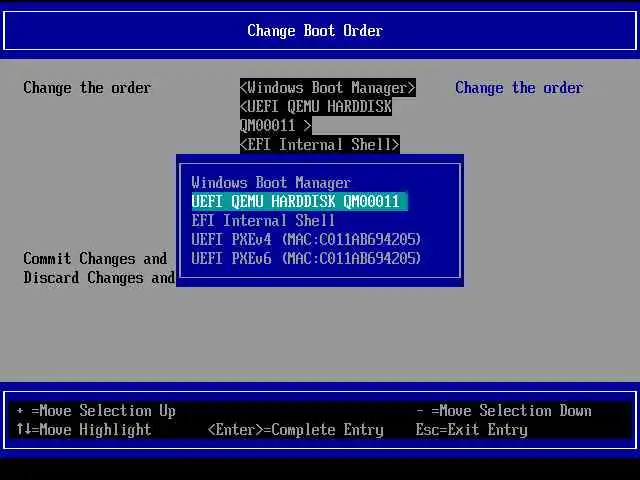Select Windows Boot Manager in popup list
The height and width of the screenshot is (480, 640).
[271, 182]
